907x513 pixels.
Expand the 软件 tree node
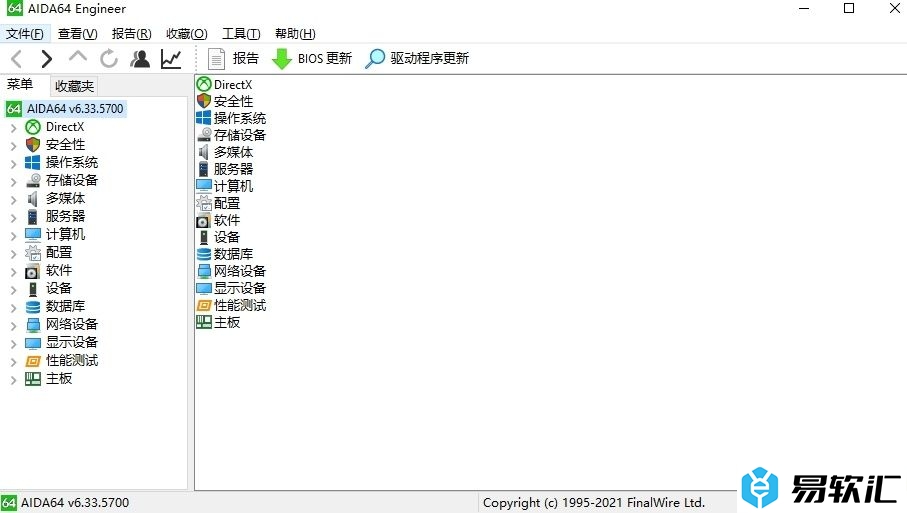(13, 272)
